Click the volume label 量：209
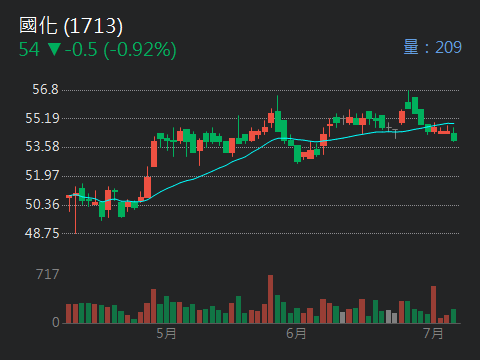 (432, 47)
